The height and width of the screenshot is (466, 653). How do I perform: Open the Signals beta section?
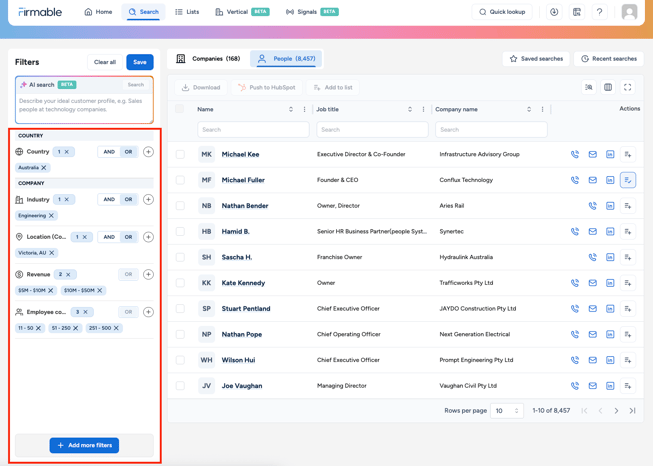click(x=312, y=12)
